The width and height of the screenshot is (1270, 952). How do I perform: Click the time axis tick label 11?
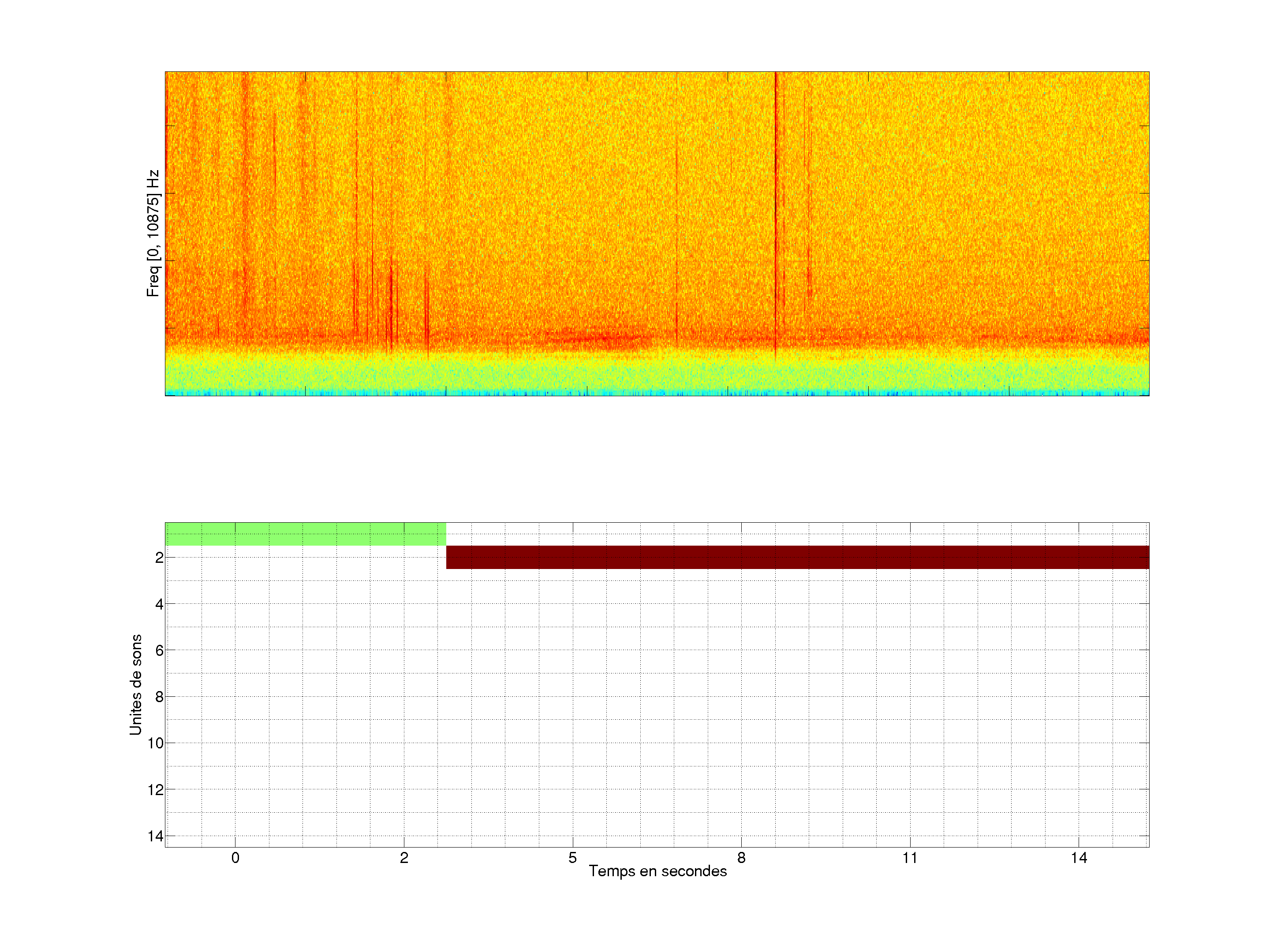click(x=910, y=858)
